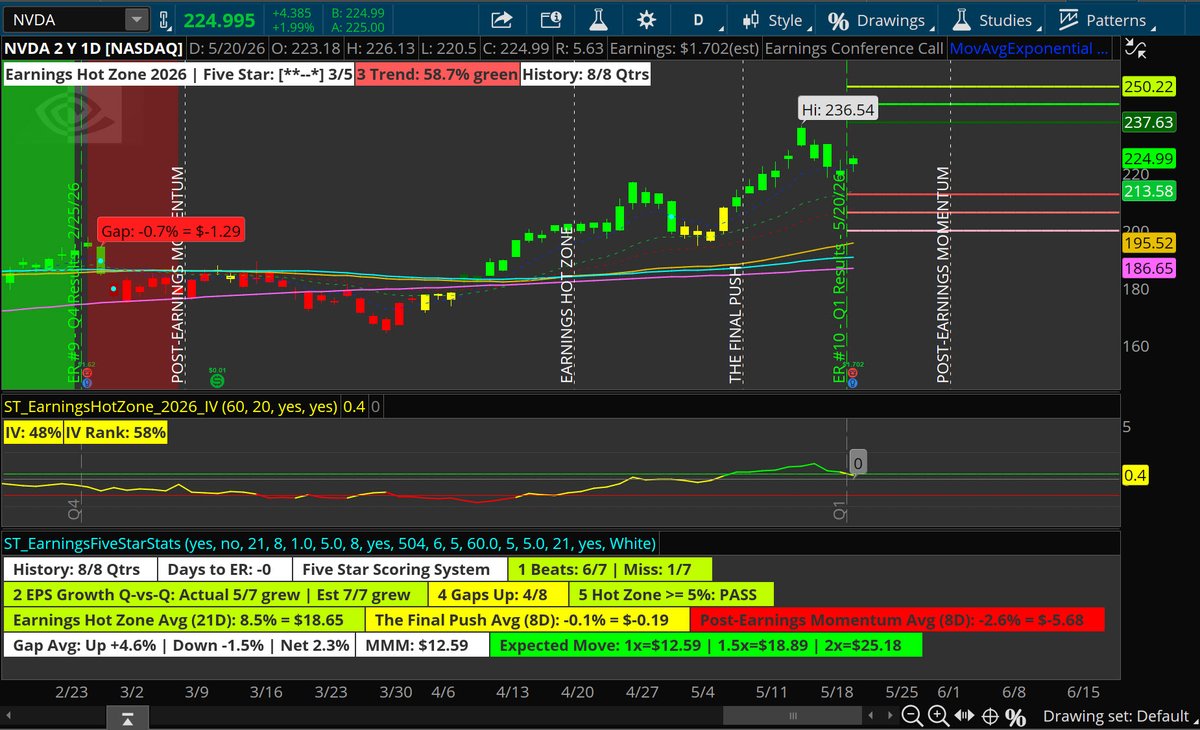Click the symbol link clip icon
The image size is (1200, 730).
(x=162, y=20)
